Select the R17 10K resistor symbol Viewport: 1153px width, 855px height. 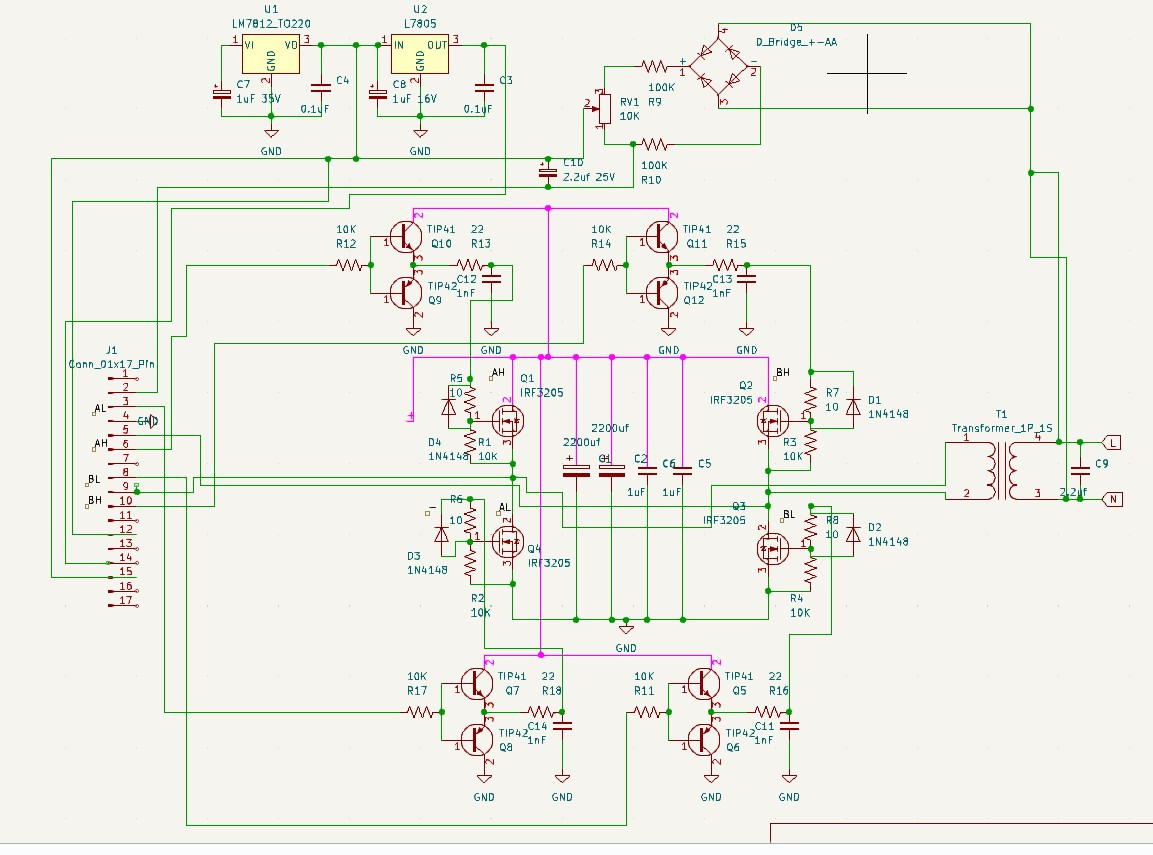[420, 712]
